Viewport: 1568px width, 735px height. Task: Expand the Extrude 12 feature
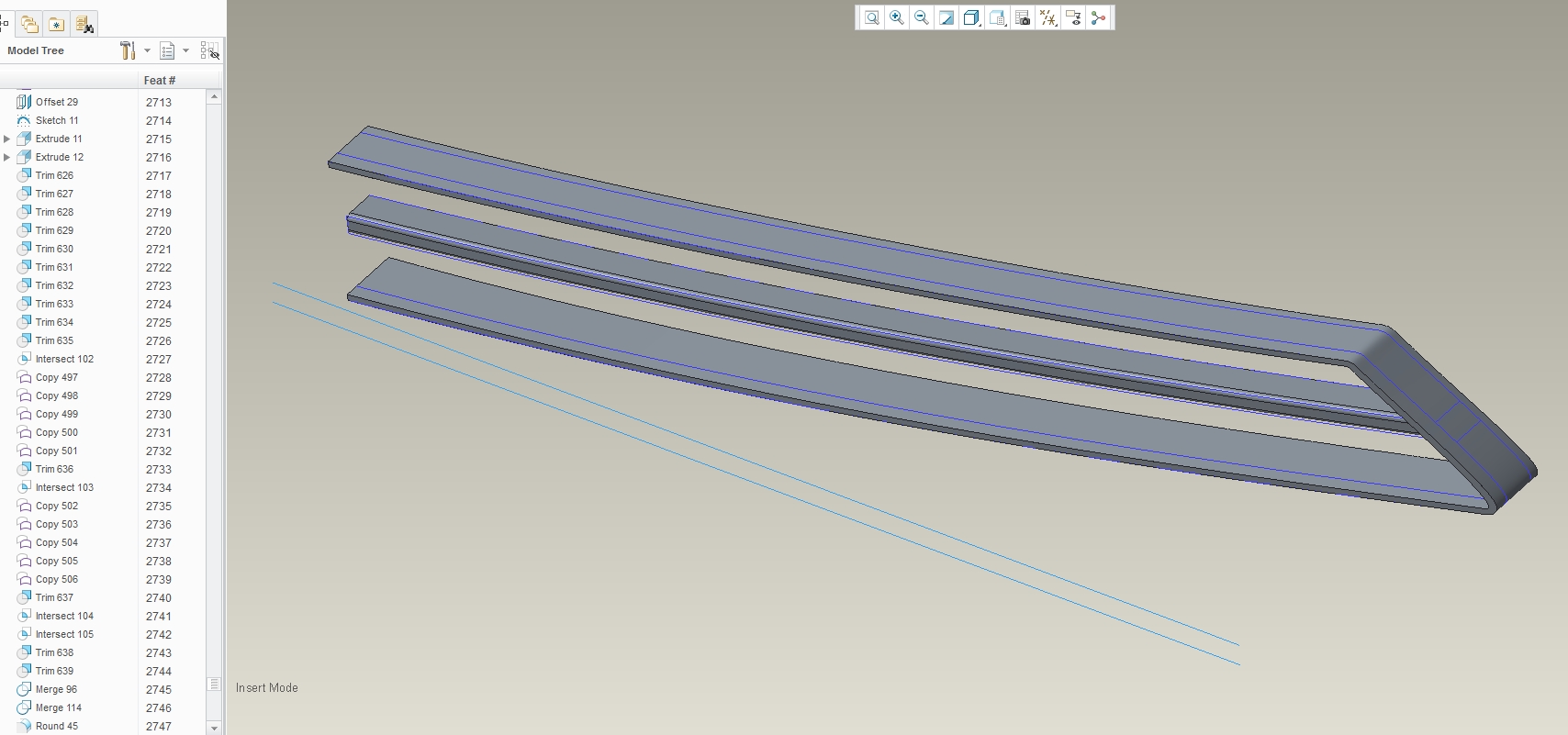click(x=7, y=157)
